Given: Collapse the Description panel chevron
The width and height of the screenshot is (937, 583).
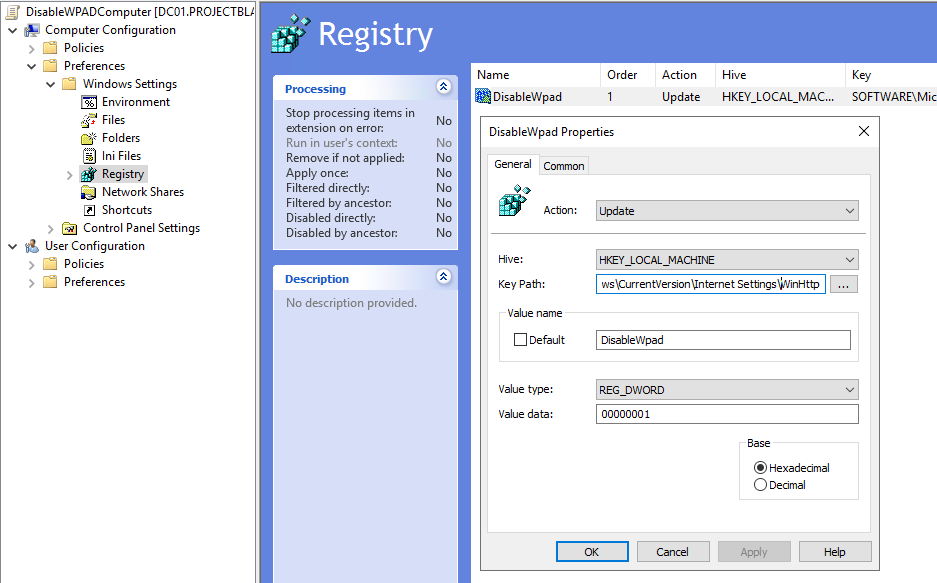Looking at the screenshot, I should pyautogui.click(x=443, y=277).
